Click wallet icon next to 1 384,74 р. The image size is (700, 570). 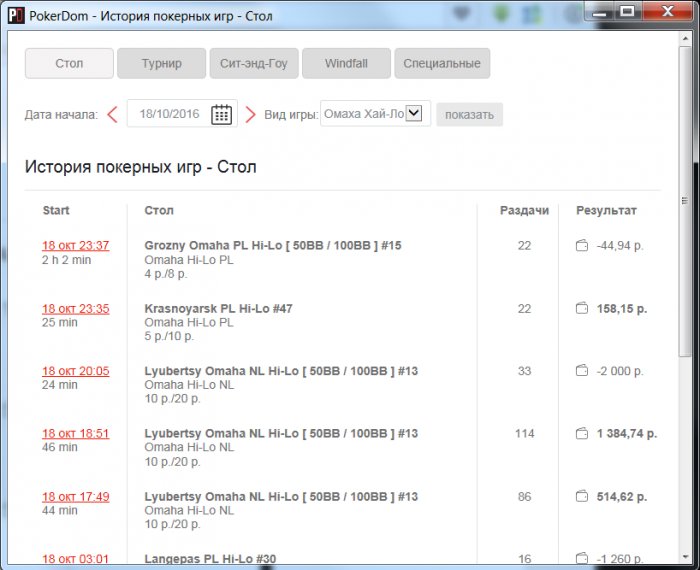pos(582,434)
